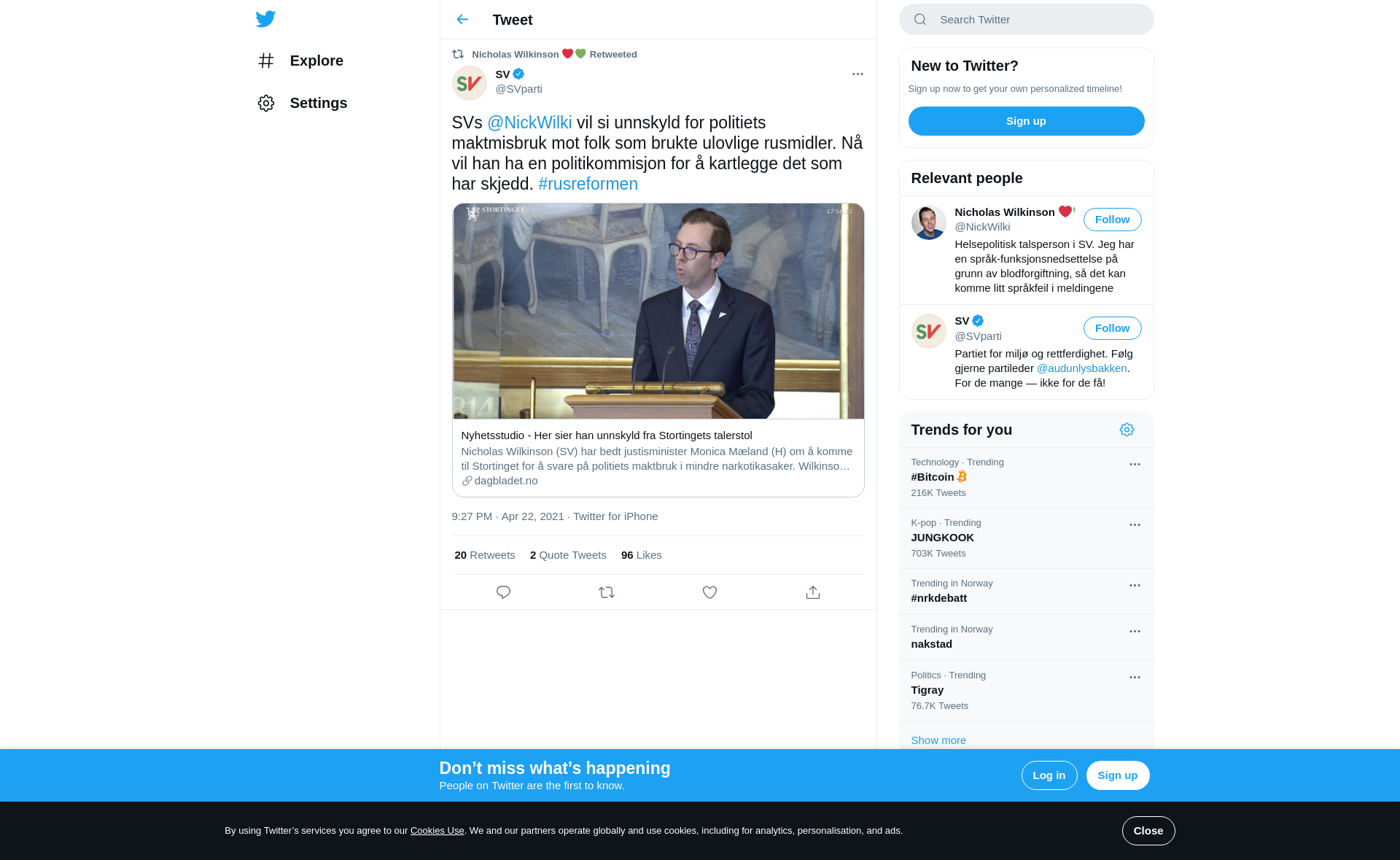
Task: Click the reply speech bubble icon
Action: pyautogui.click(x=503, y=592)
